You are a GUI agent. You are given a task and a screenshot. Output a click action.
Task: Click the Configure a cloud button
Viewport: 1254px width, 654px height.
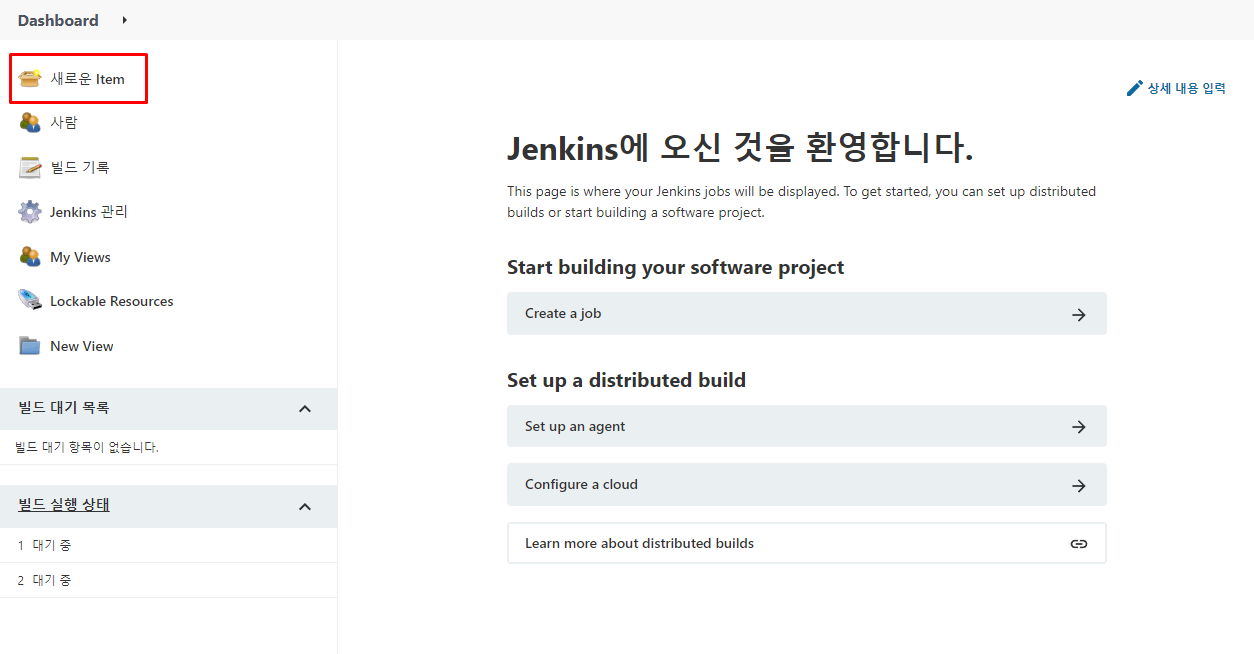click(x=807, y=484)
